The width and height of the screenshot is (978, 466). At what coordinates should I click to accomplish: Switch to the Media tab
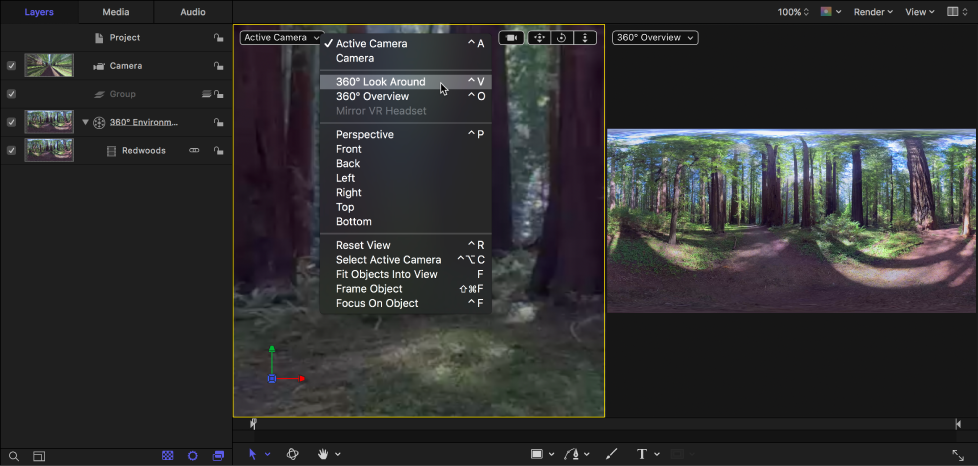tap(115, 12)
